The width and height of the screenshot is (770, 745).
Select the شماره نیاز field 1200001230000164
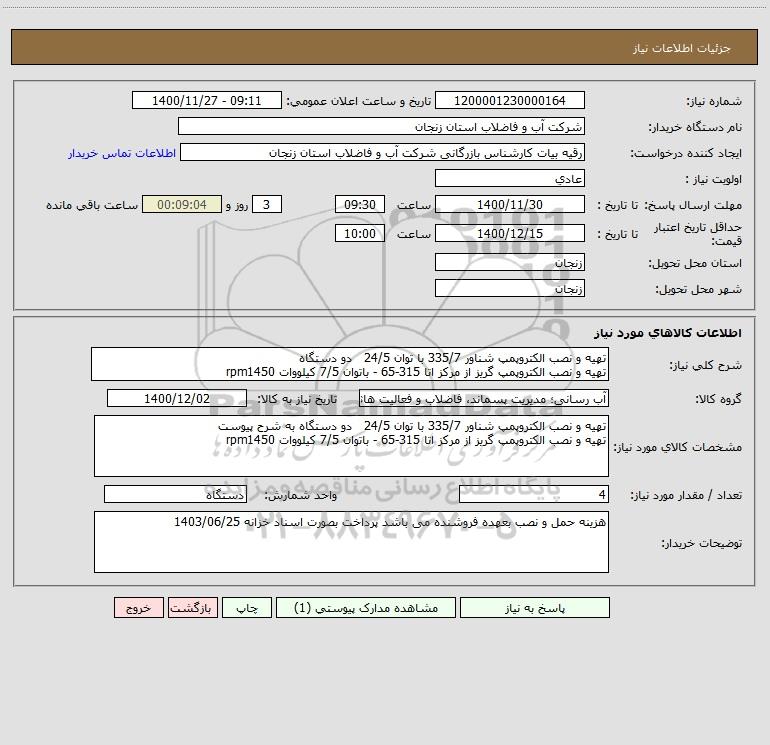[x=510, y=100]
